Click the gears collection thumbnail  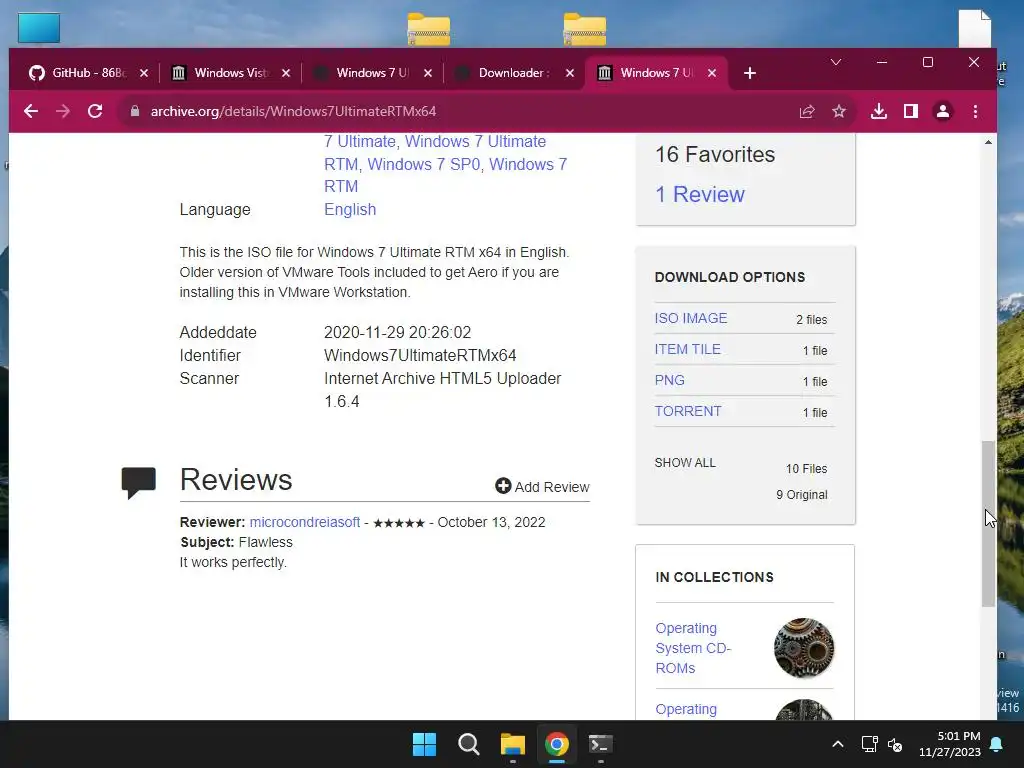(804, 648)
